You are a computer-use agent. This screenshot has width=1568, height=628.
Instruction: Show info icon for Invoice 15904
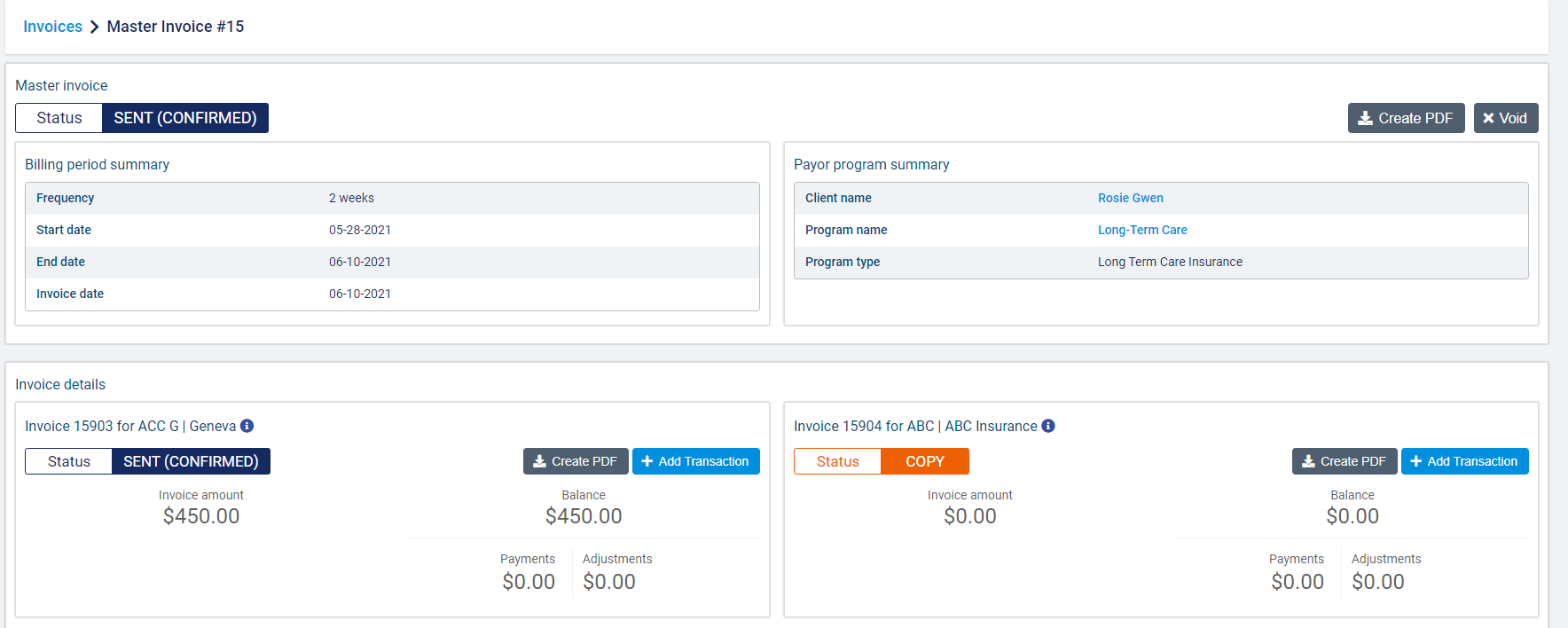point(1048,426)
